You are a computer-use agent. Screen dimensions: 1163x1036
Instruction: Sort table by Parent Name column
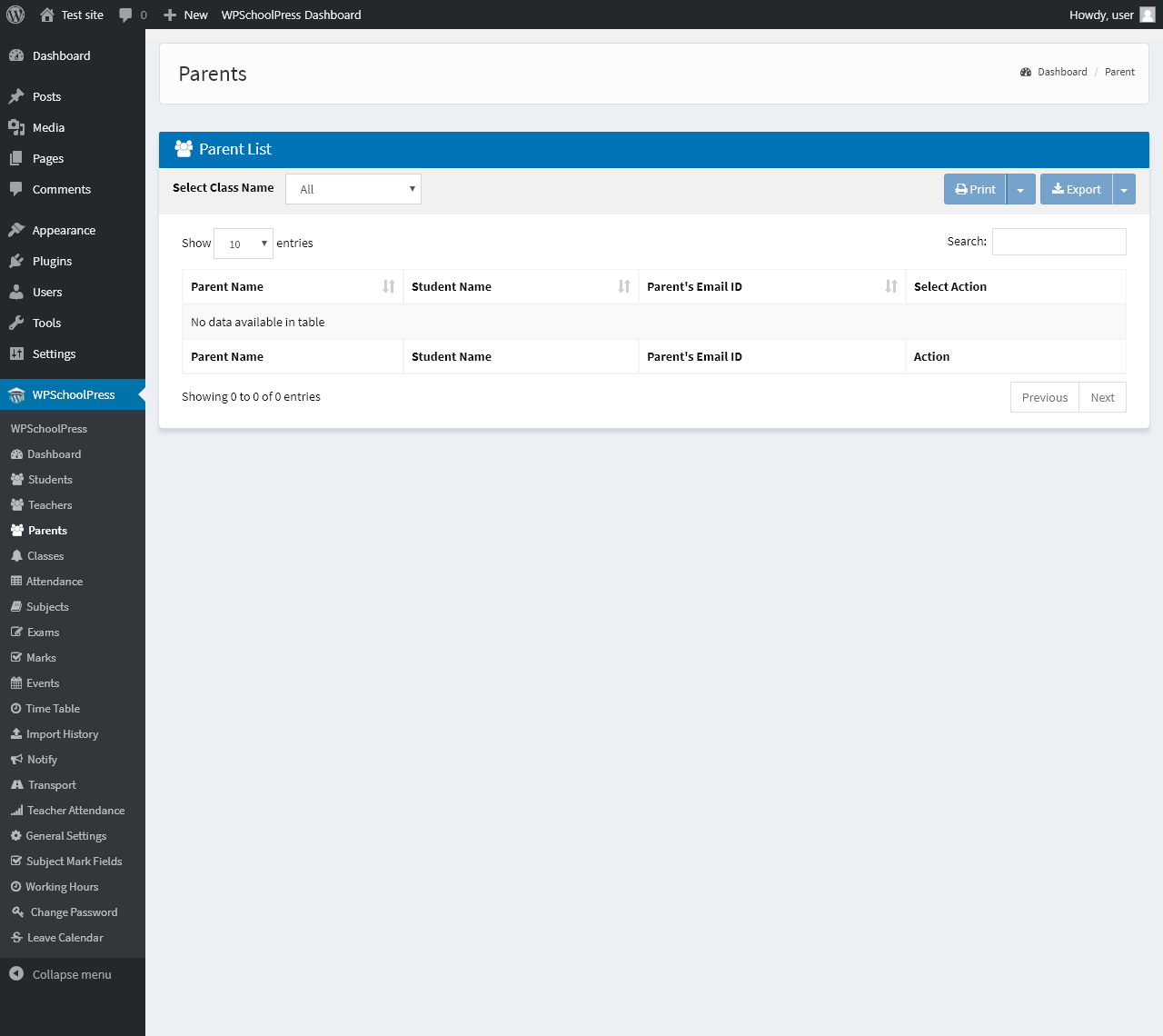tap(293, 286)
